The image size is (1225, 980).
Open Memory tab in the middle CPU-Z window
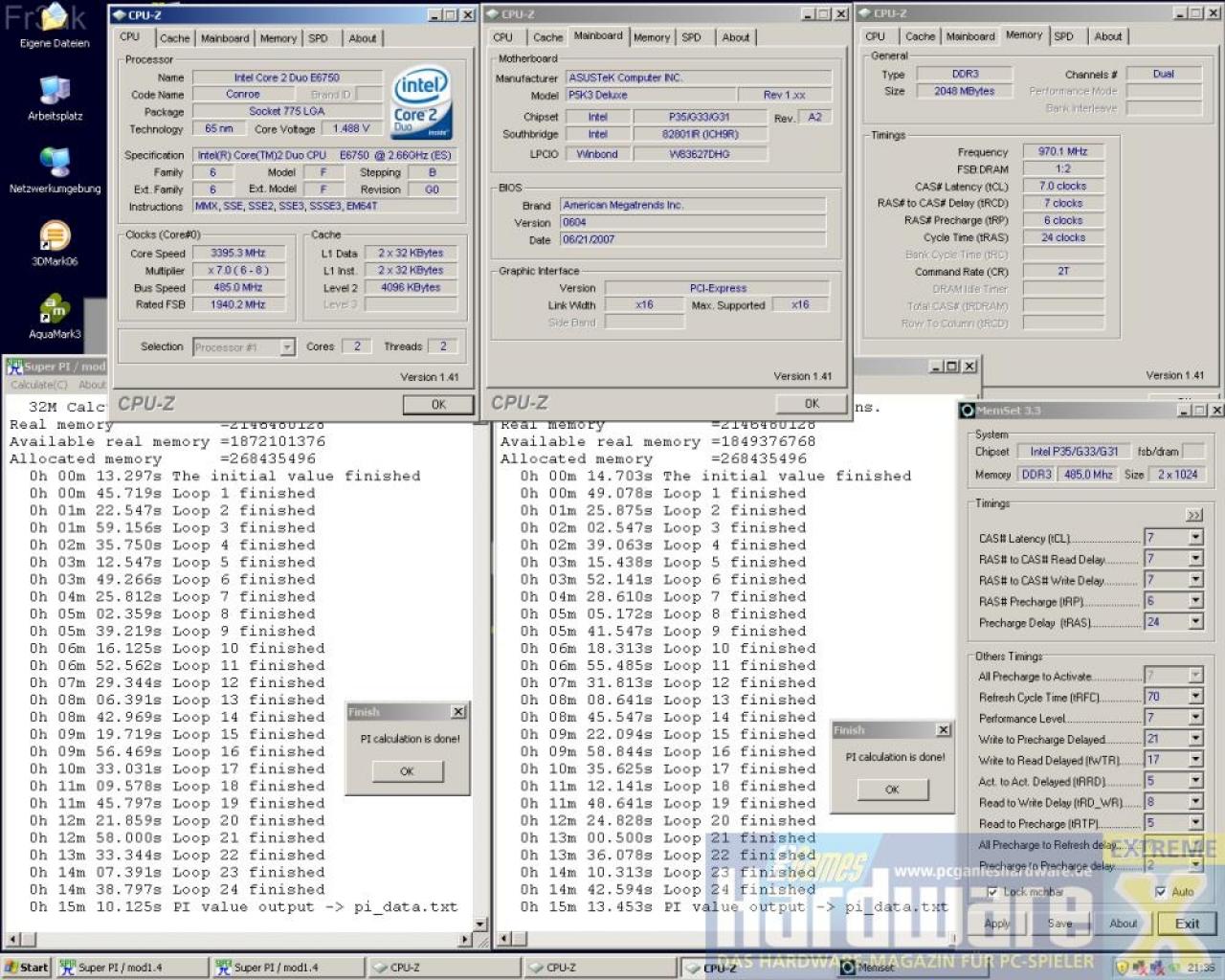pyautogui.click(x=652, y=37)
